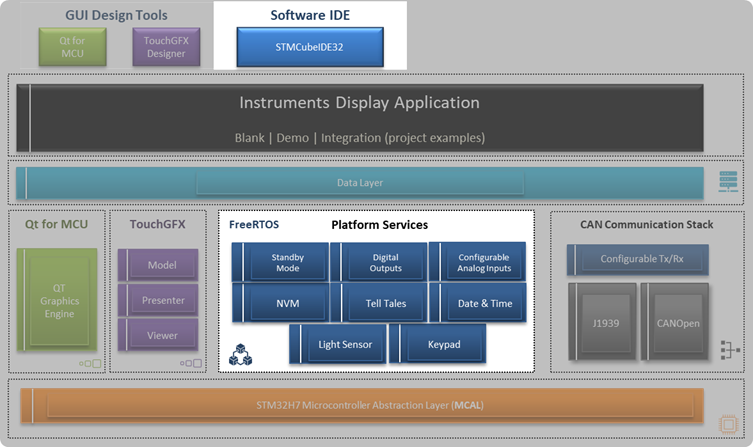The image size is (753, 447).
Task: Click the microchip icon beside MCAL
Action: (728, 424)
